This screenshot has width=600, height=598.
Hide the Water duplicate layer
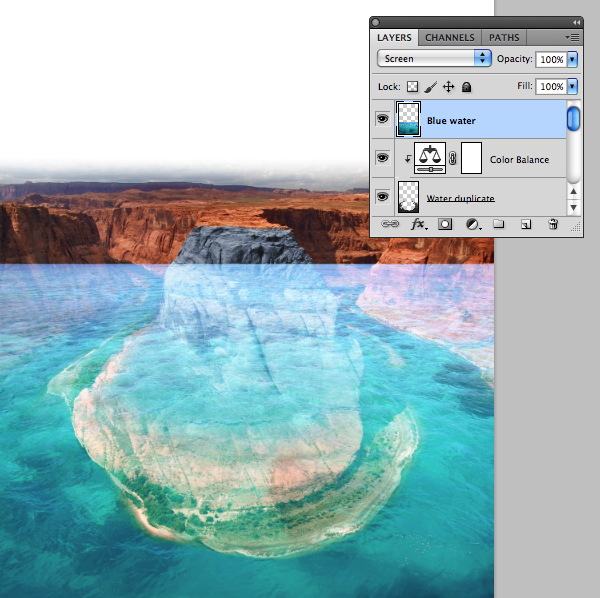(382, 197)
